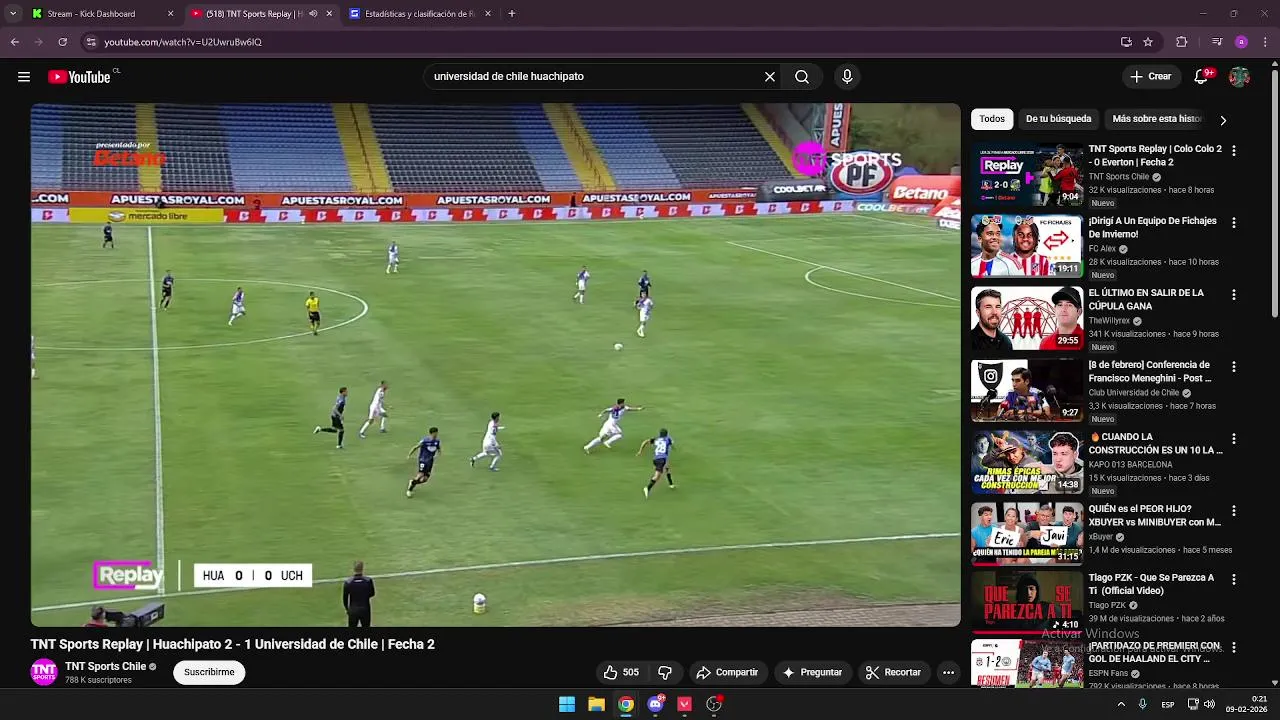Subscribe with the Suscribirme button
The image size is (1280, 720).
(209, 673)
